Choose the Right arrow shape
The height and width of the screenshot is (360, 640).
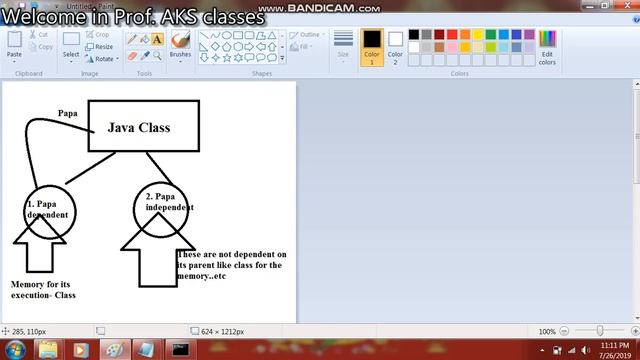[249, 47]
